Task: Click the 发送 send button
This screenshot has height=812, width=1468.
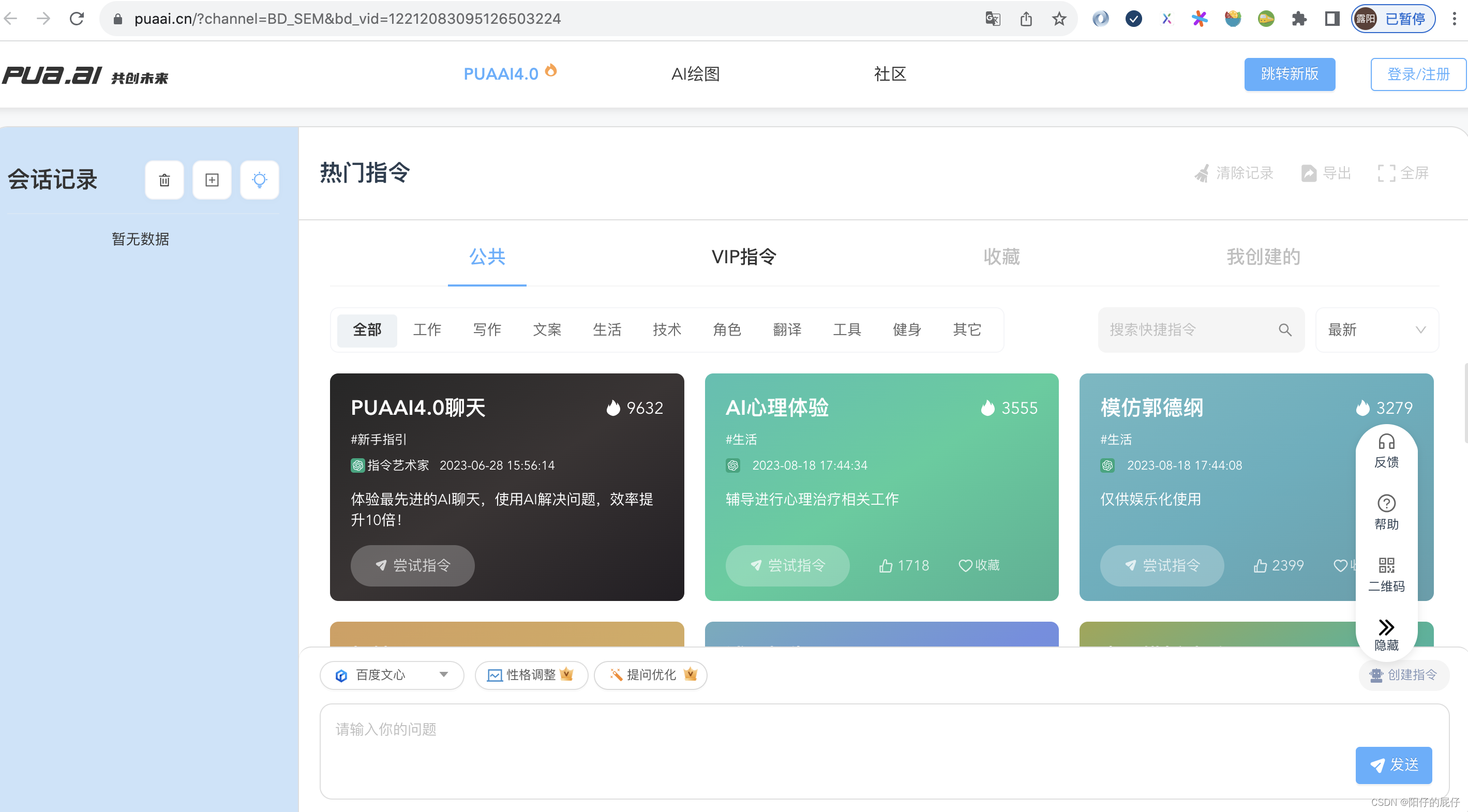Action: point(1394,765)
